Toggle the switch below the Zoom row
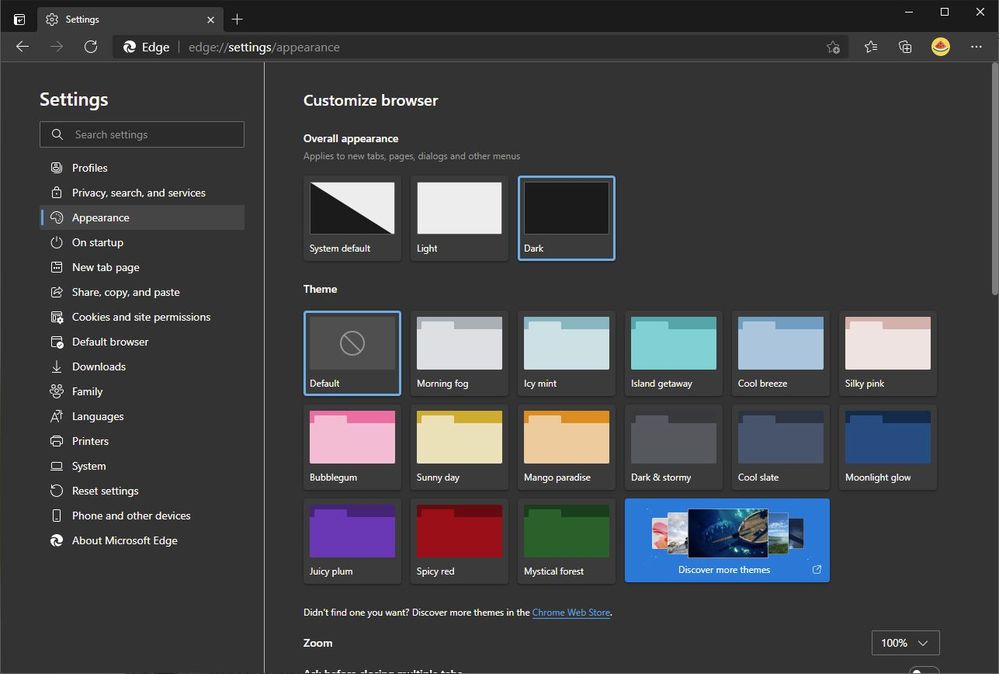 (923, 670)
